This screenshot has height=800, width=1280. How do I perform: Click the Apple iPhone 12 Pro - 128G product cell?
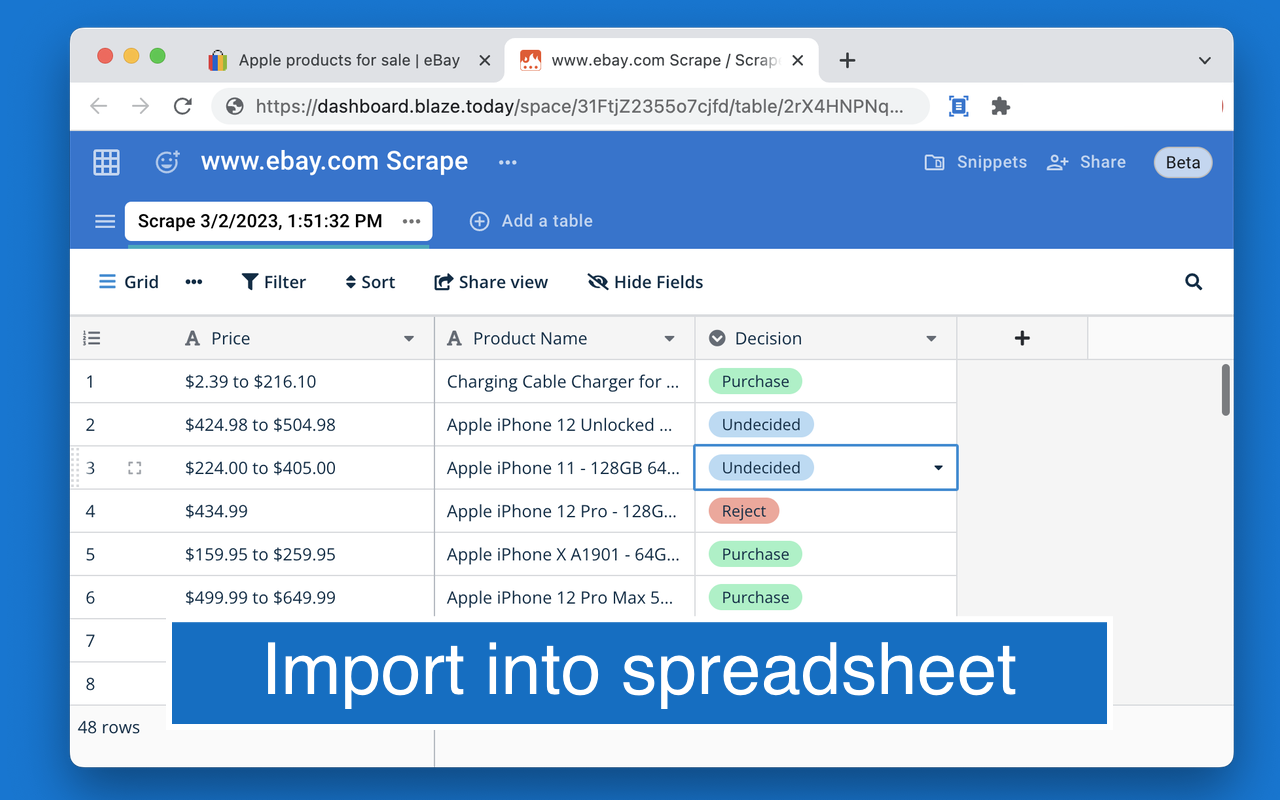click(565, 511)
